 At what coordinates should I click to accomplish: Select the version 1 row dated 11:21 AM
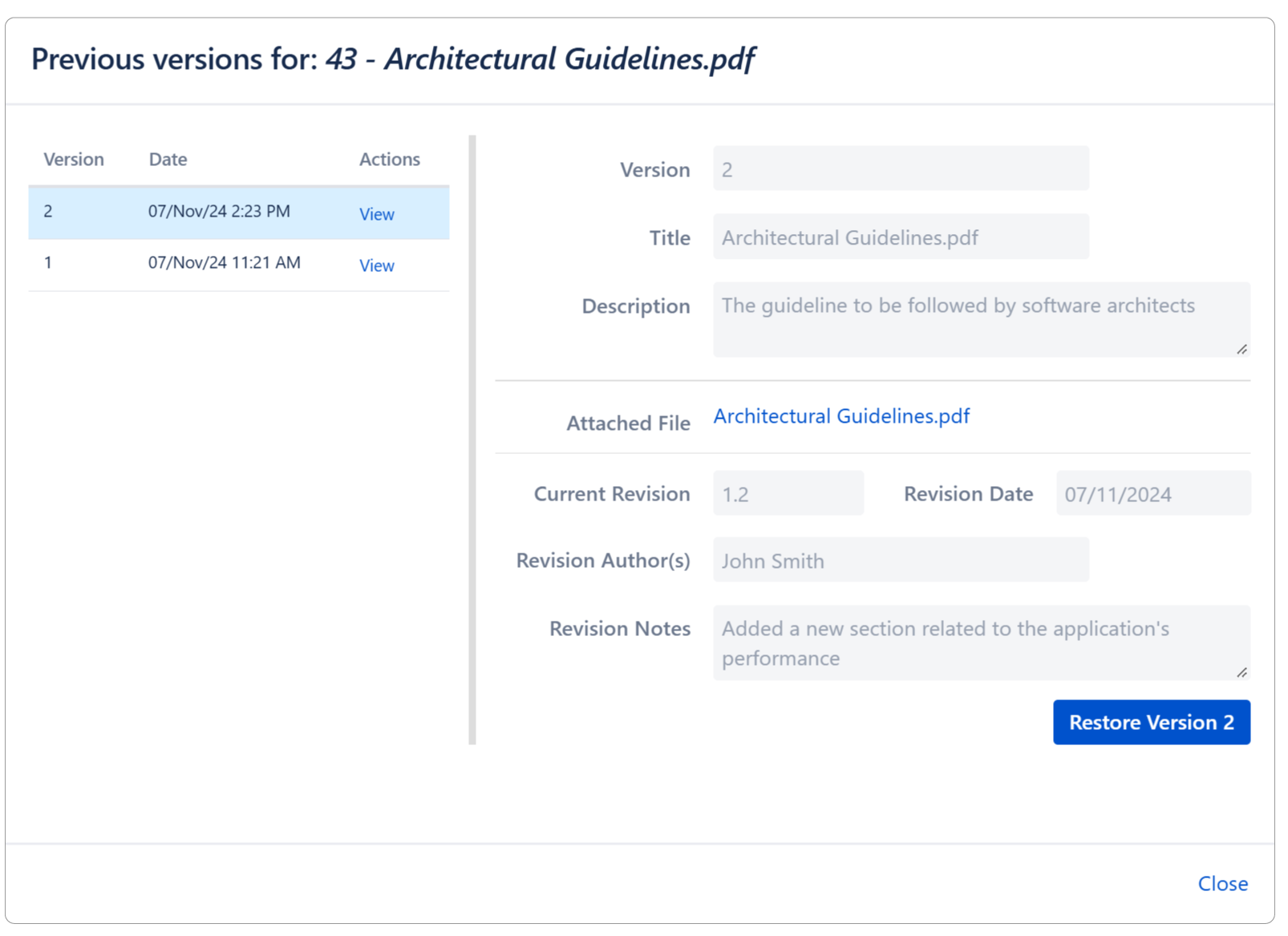224,263
